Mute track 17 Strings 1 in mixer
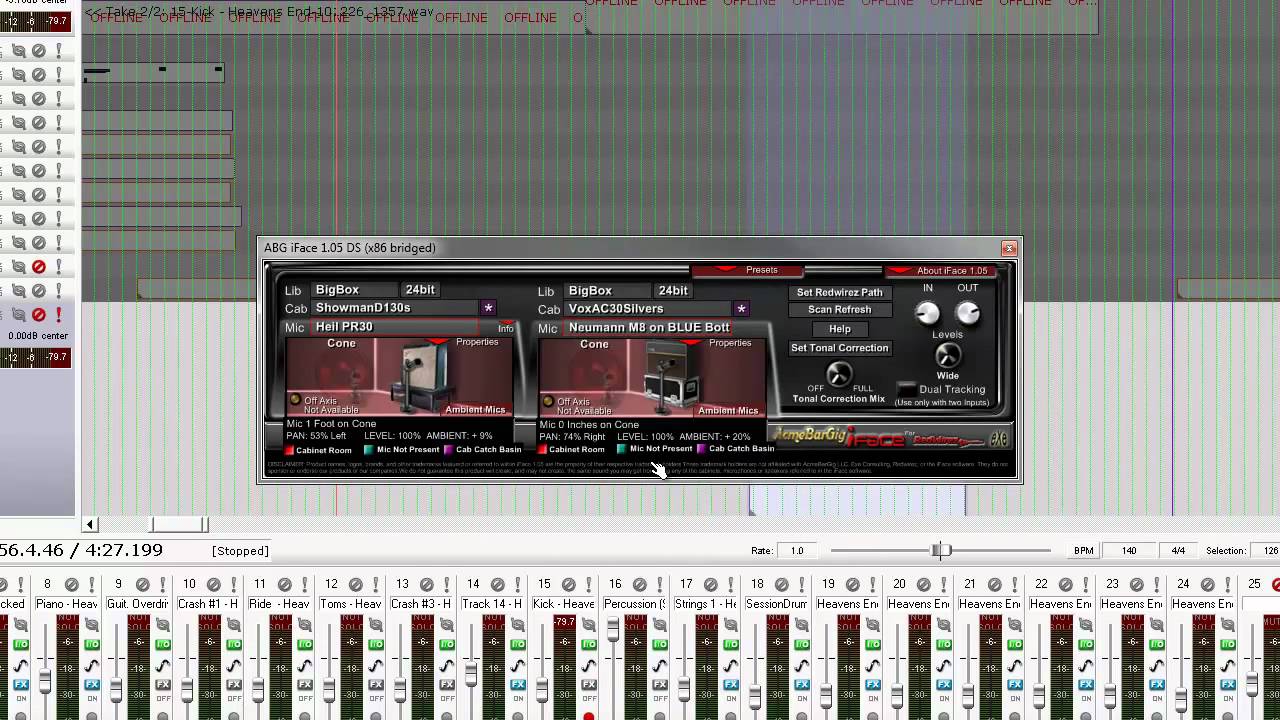The image size is (1280, 720). (x=711, y=584)
